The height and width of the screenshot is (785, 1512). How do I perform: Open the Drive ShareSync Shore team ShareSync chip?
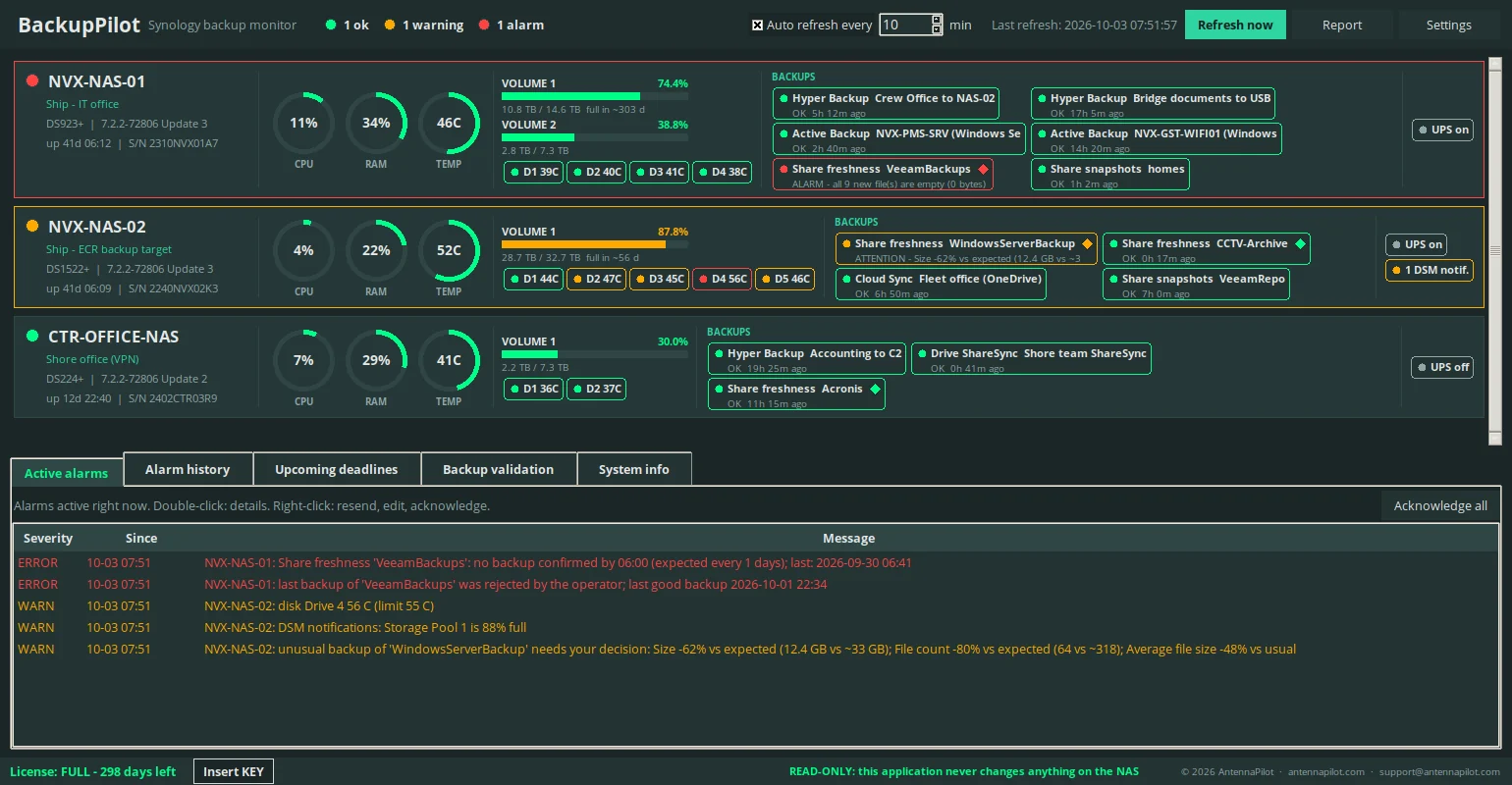click(1031, 358)
